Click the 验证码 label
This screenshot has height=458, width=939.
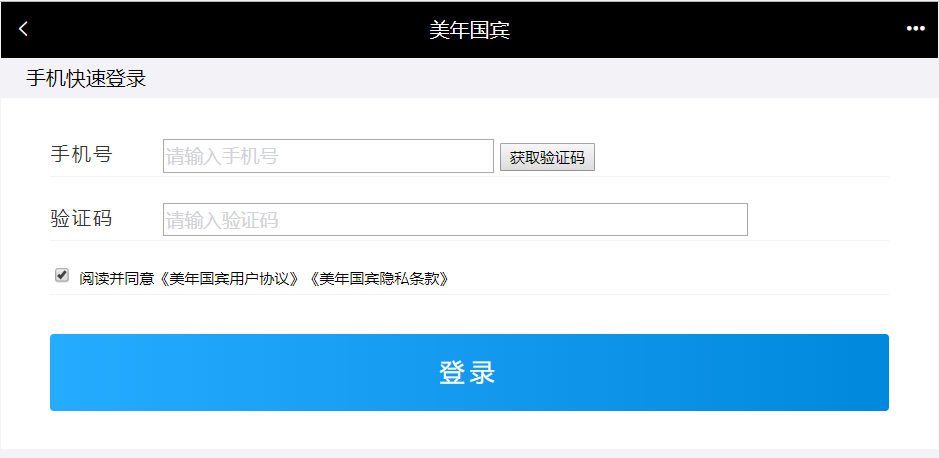tap(81, 219)
